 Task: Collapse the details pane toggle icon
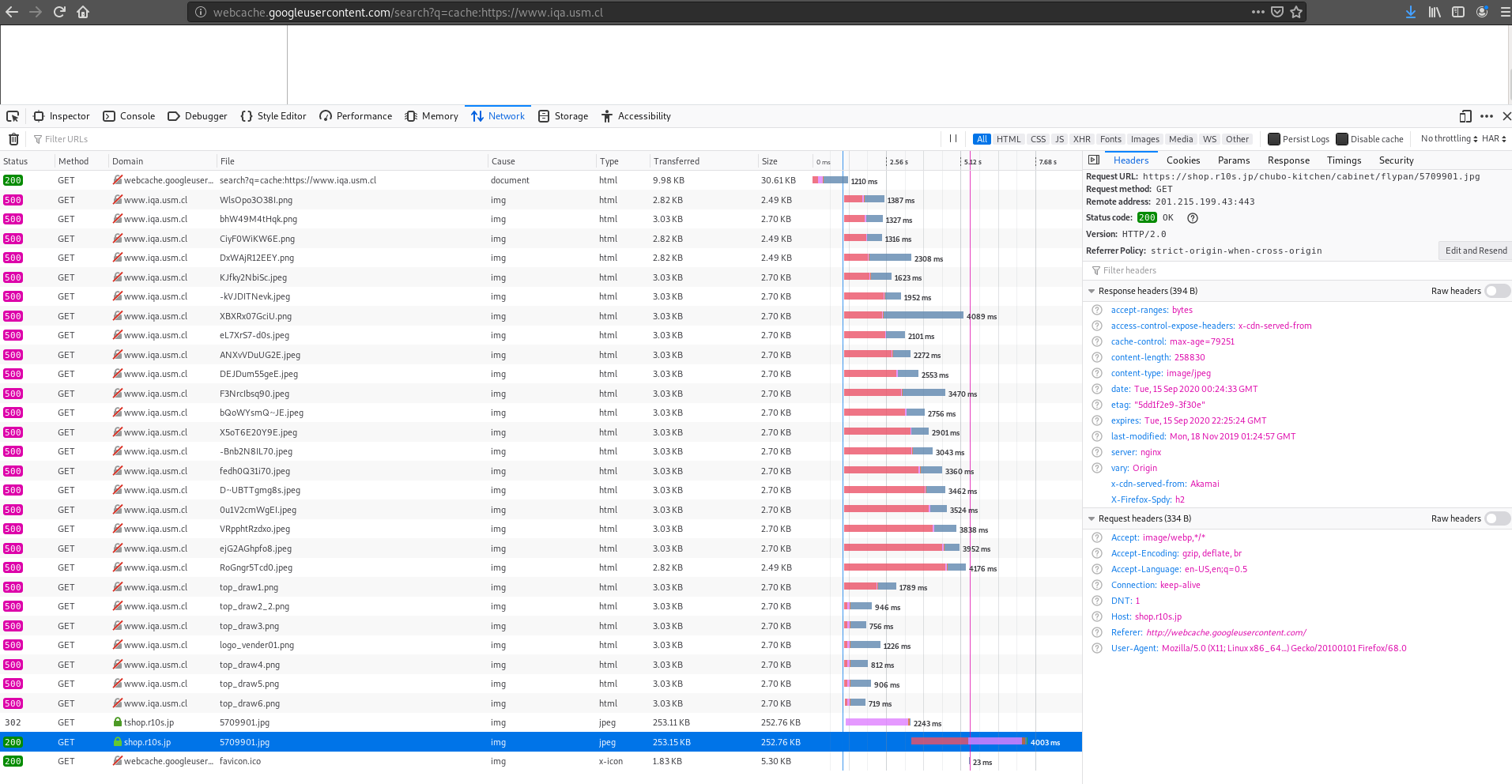click(x=1094, y=160)
